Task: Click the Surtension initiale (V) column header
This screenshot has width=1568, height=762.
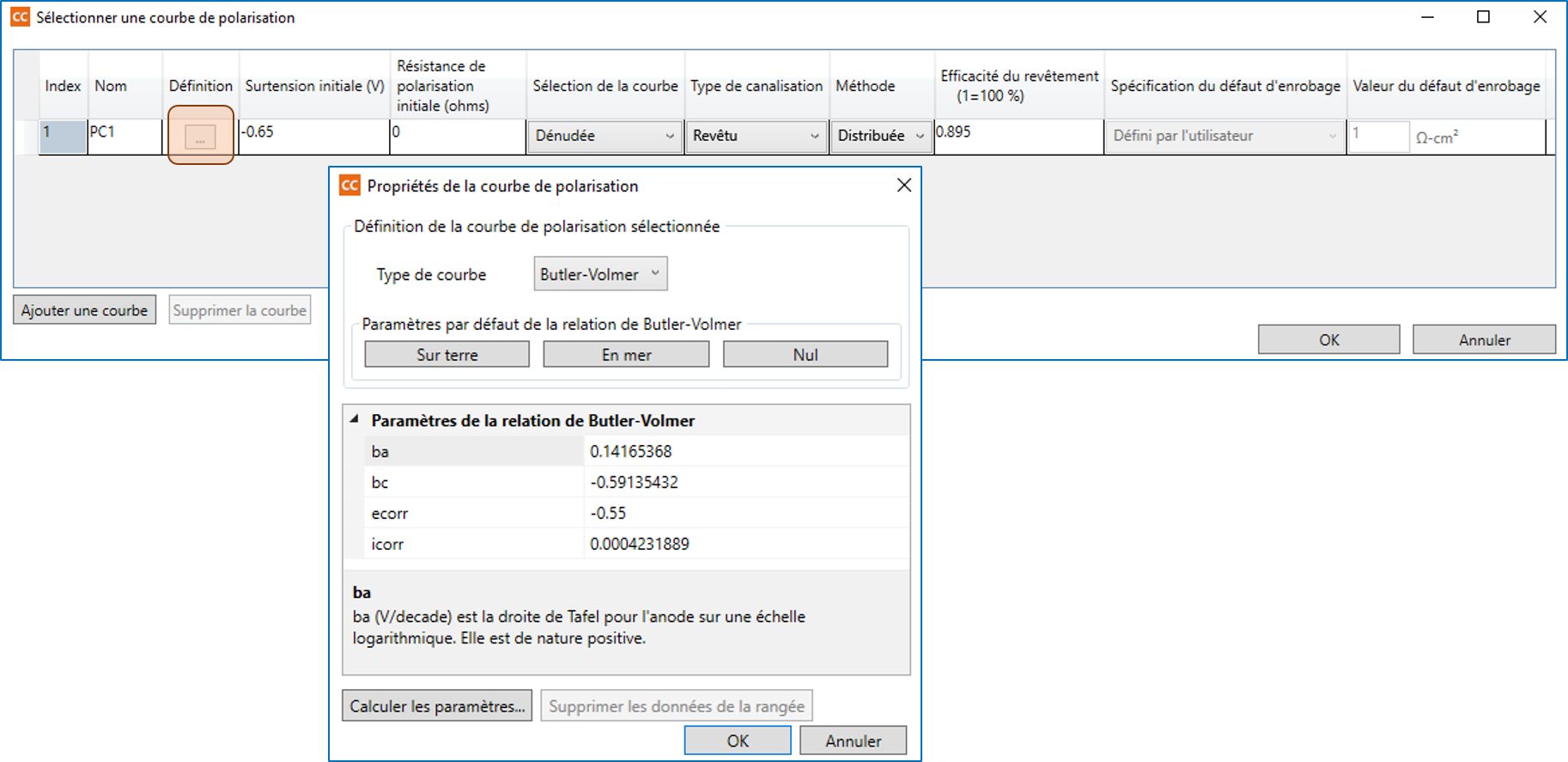Action: pyautogui.click(x=314, y=86)
